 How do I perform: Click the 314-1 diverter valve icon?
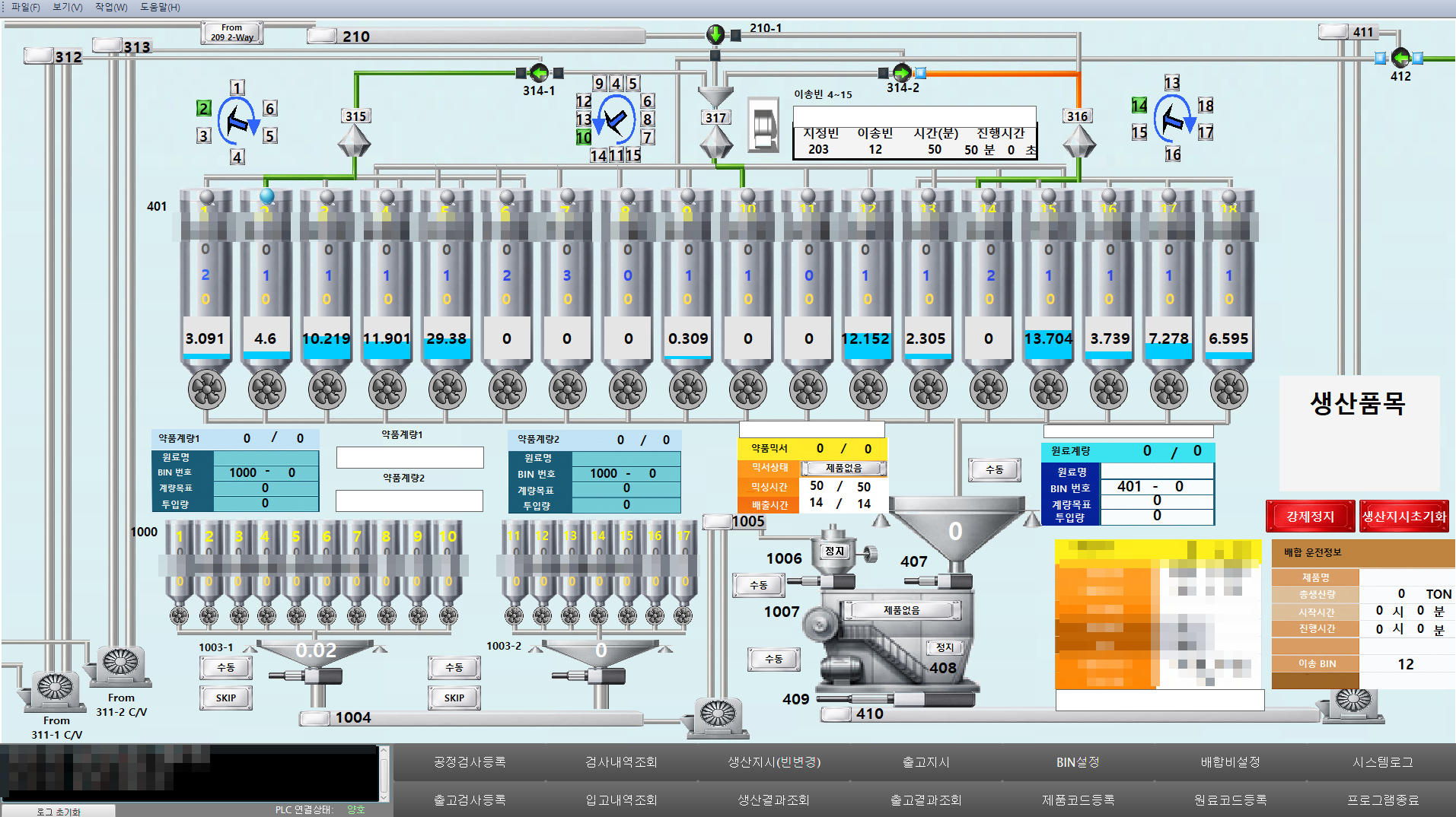(539, 73)
